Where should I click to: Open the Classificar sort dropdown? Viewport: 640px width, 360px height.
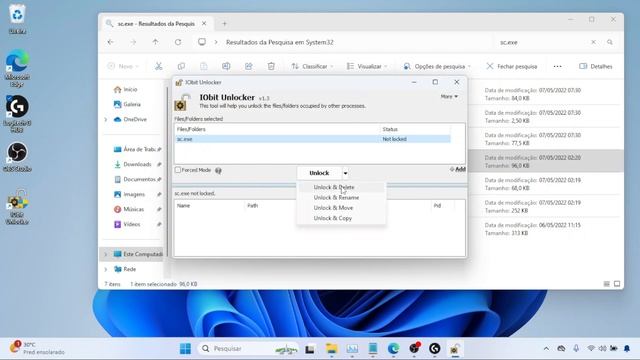312,66
